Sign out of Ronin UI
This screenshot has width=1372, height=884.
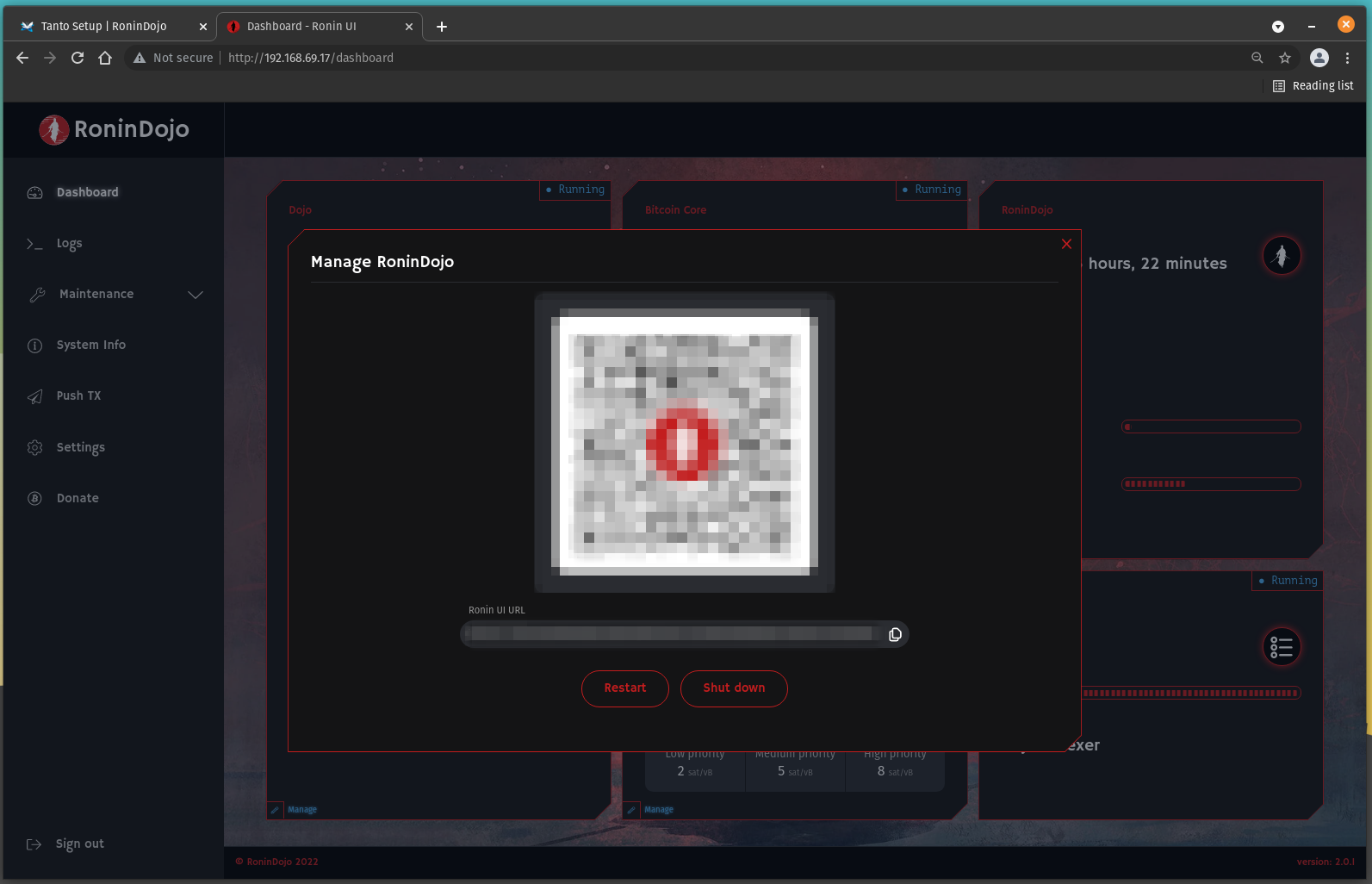pos(79,844)
